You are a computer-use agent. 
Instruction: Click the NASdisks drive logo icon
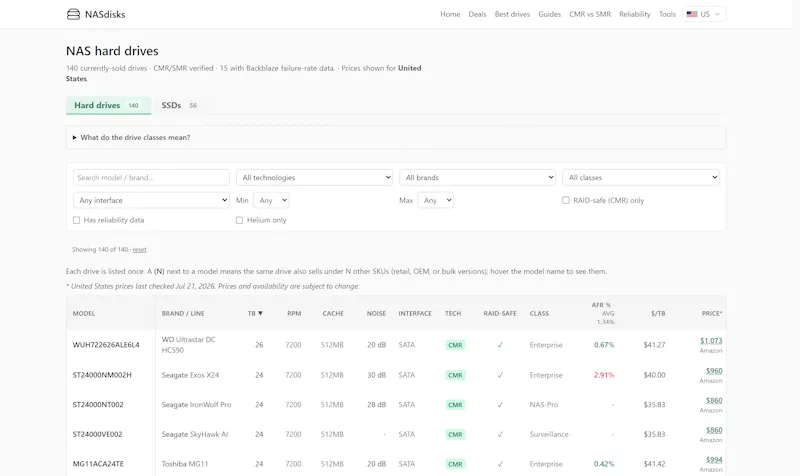[x=73, y=14]
